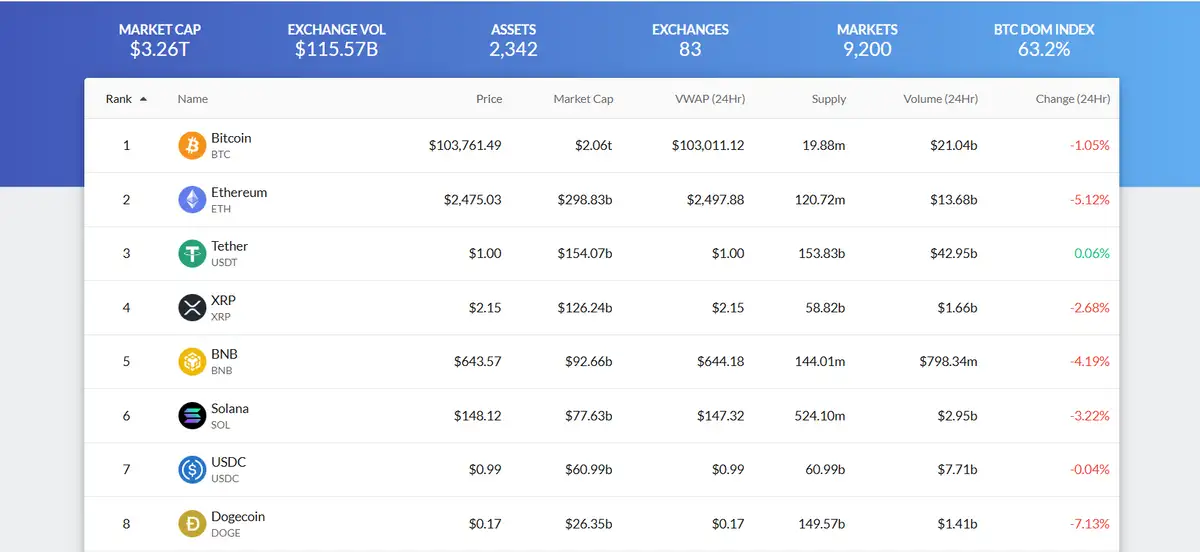Click the Solana logo icon

click(x=192, y=416)
